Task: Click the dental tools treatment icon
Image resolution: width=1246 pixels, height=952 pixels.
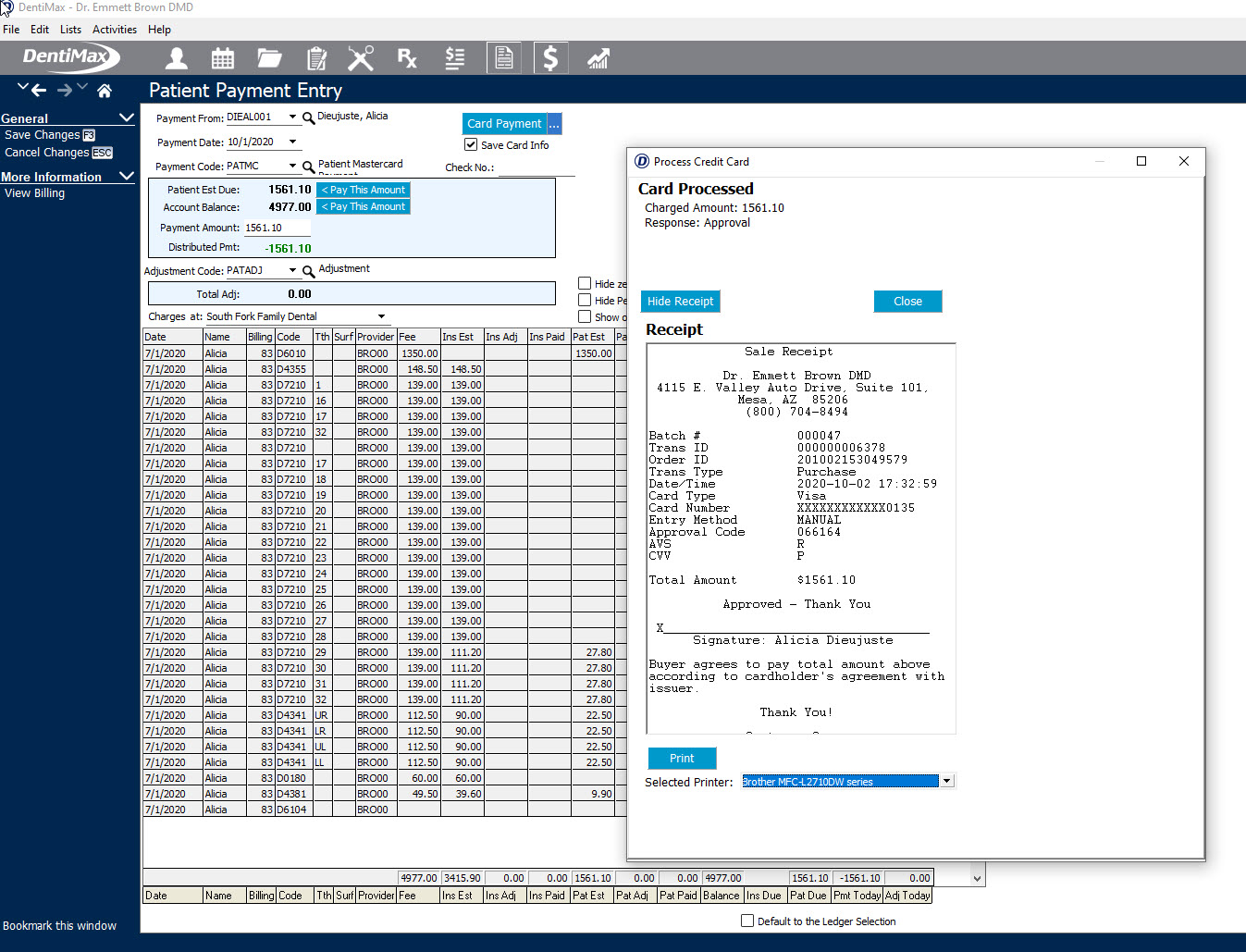Action: 361,59
